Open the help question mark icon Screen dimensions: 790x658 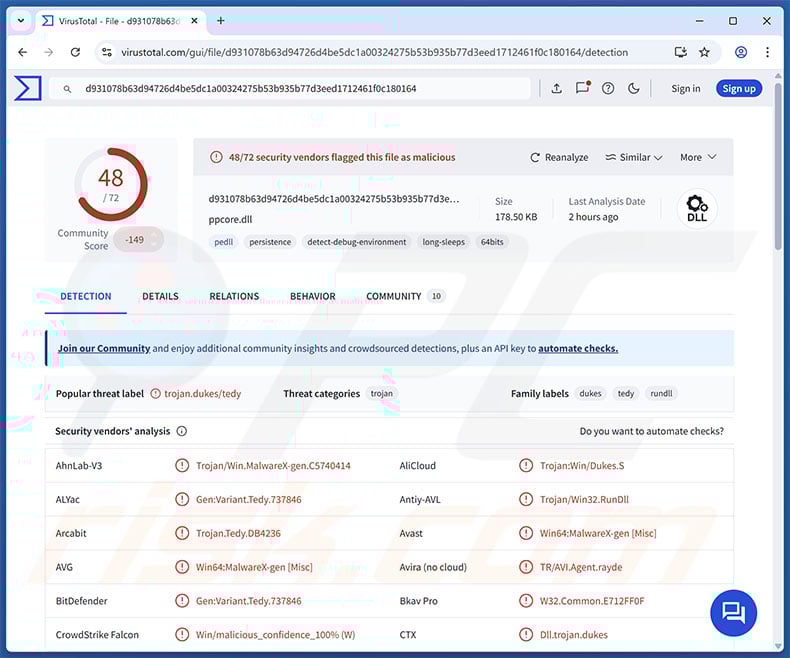[x=608, y=89]
